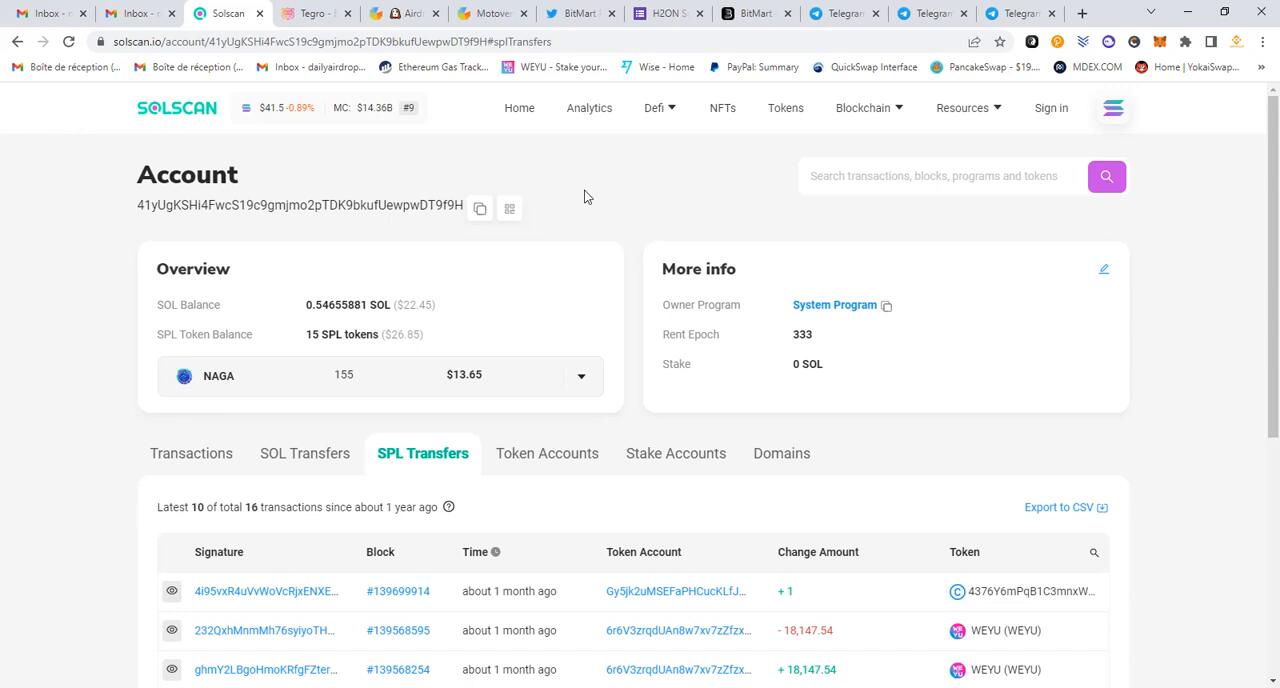Expand the NAGA token dropdown
1280x688 pixels.
point(581,377)
